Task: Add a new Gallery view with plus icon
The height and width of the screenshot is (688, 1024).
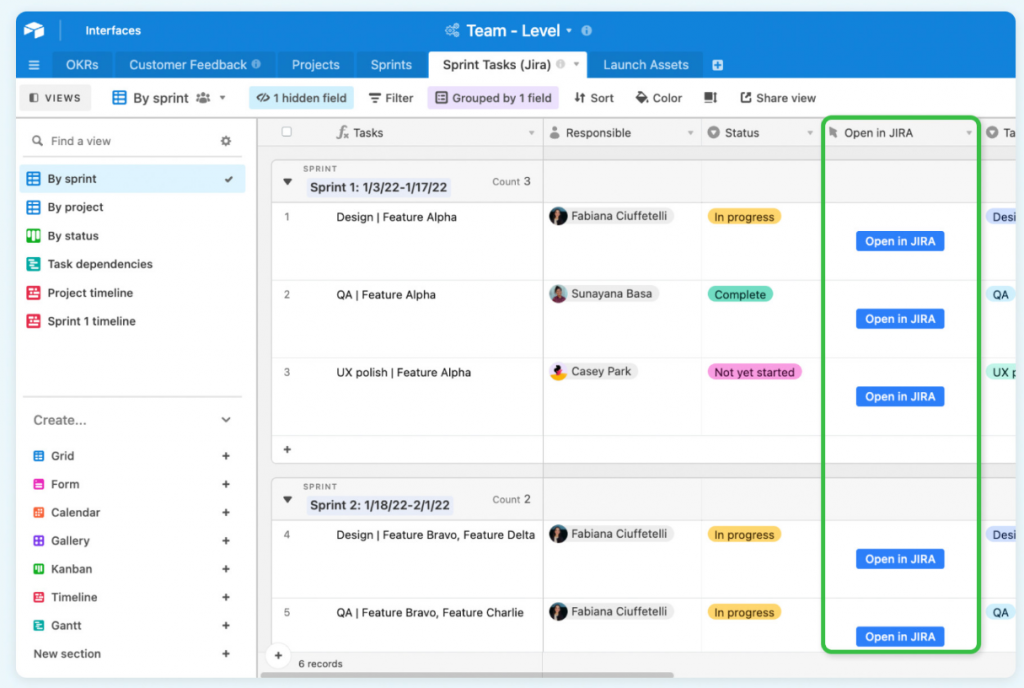Action: [225, 540]
